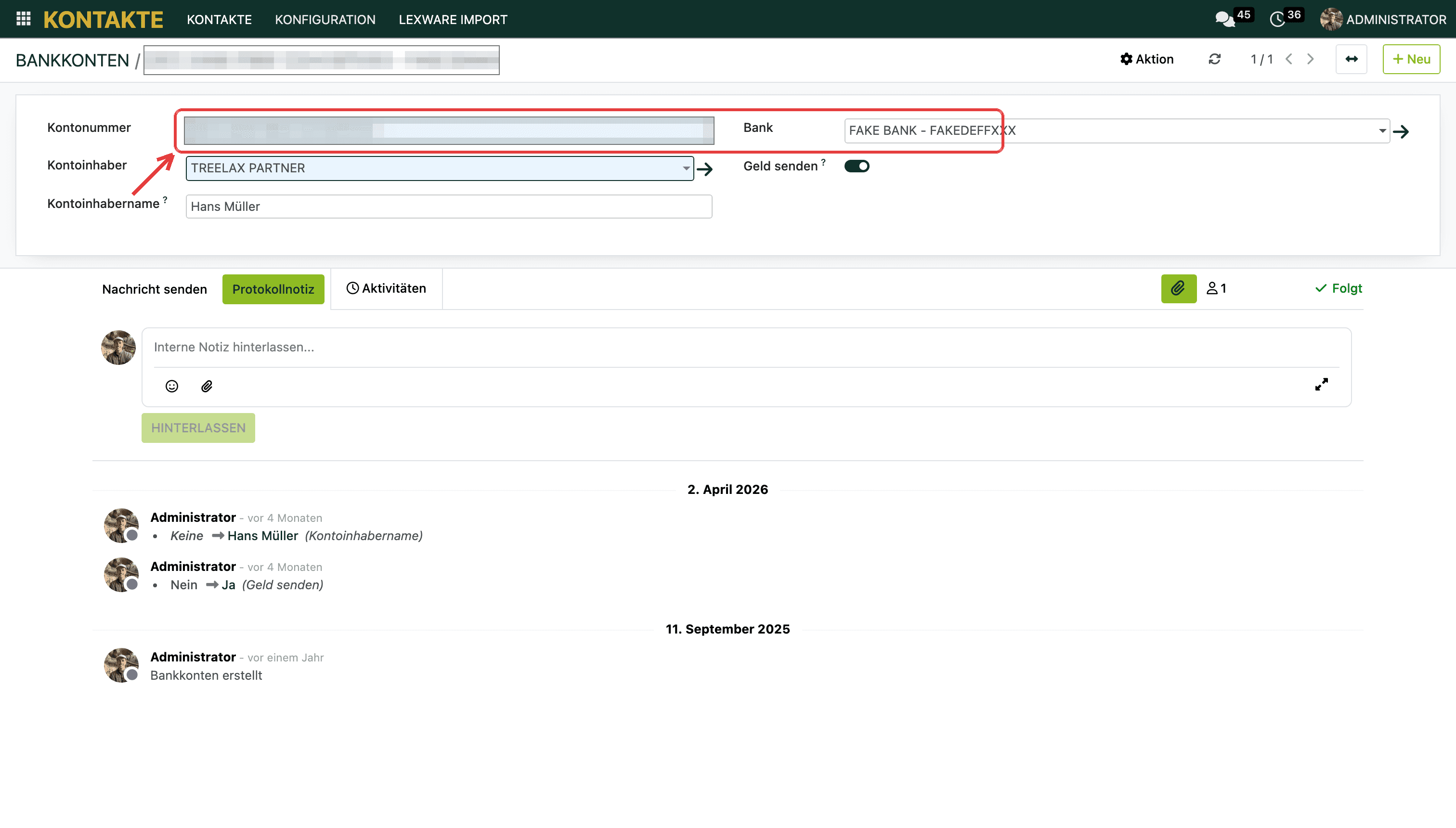This screenshot has width=1456, height=828.
Task: Expand the note composer to full editor
Action: pyautogui.click(x=1321, y=385)
